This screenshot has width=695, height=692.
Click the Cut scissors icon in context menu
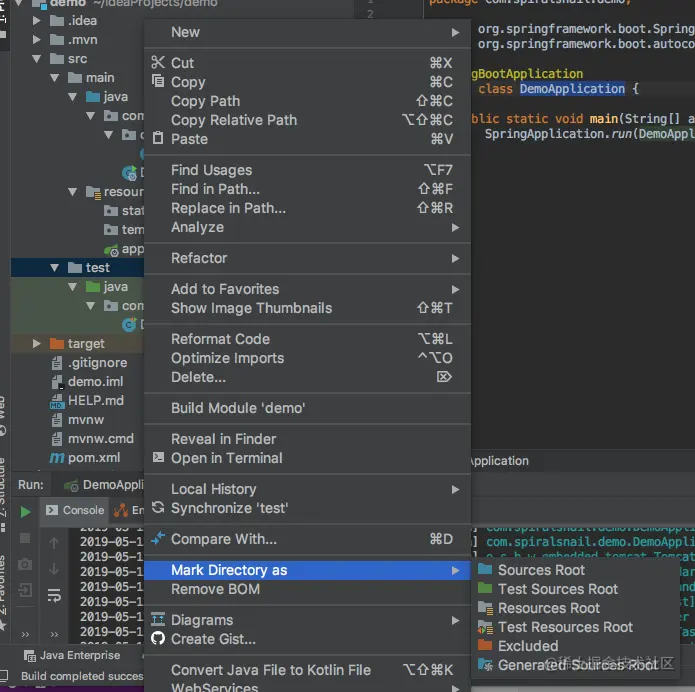pyautogui.click(x=158, y=63)
